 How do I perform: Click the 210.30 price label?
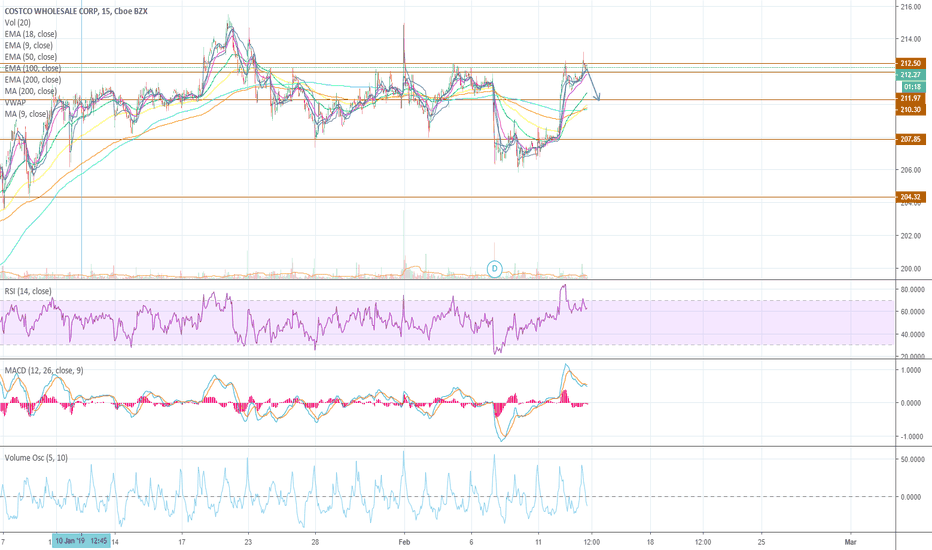tap(911, 110)
